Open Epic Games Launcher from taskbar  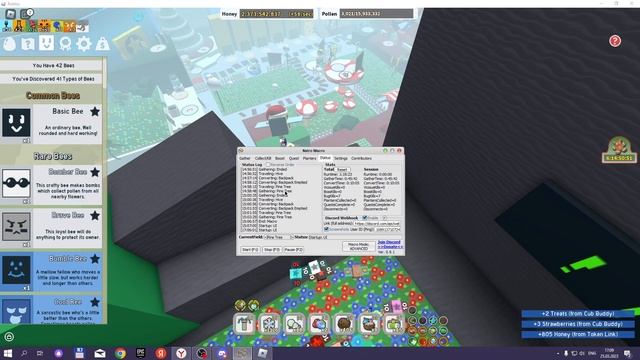[x=140, y=353]
